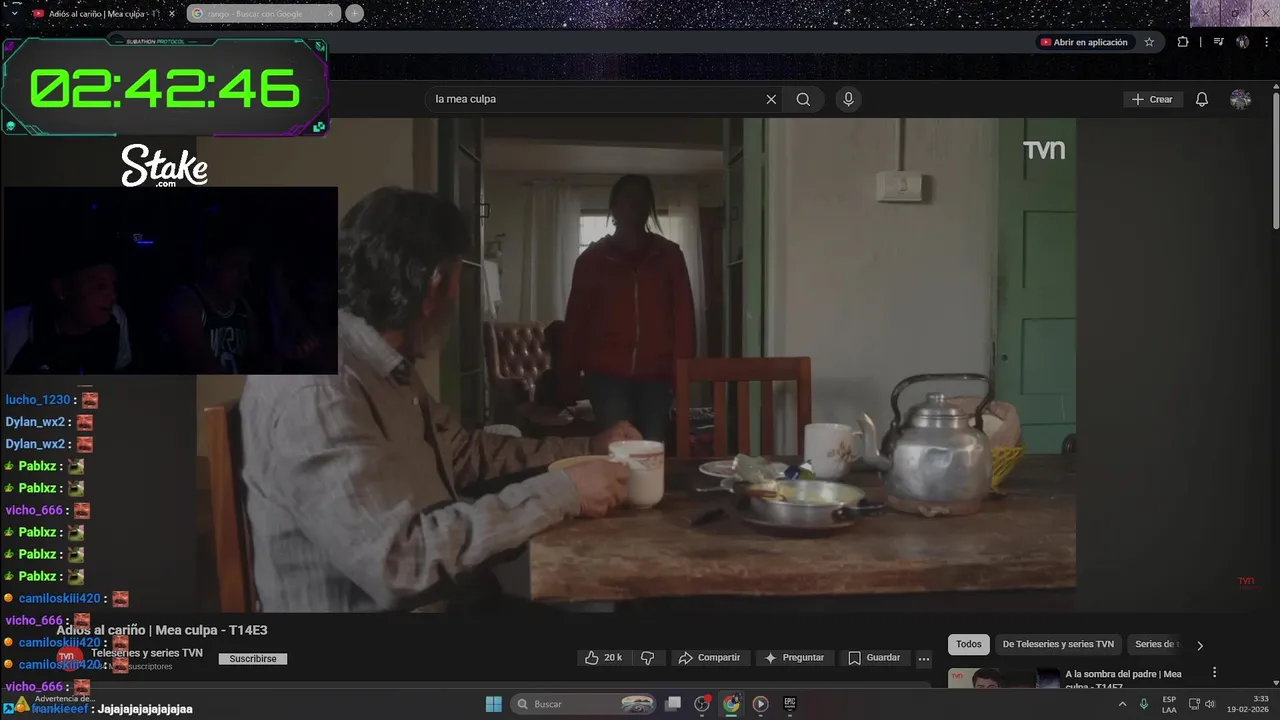The height and width of the screenshot is (720, 1280).
Task: Show more filter chips with right arrow
Action: pyautogui.click(x=1200, y=645)
